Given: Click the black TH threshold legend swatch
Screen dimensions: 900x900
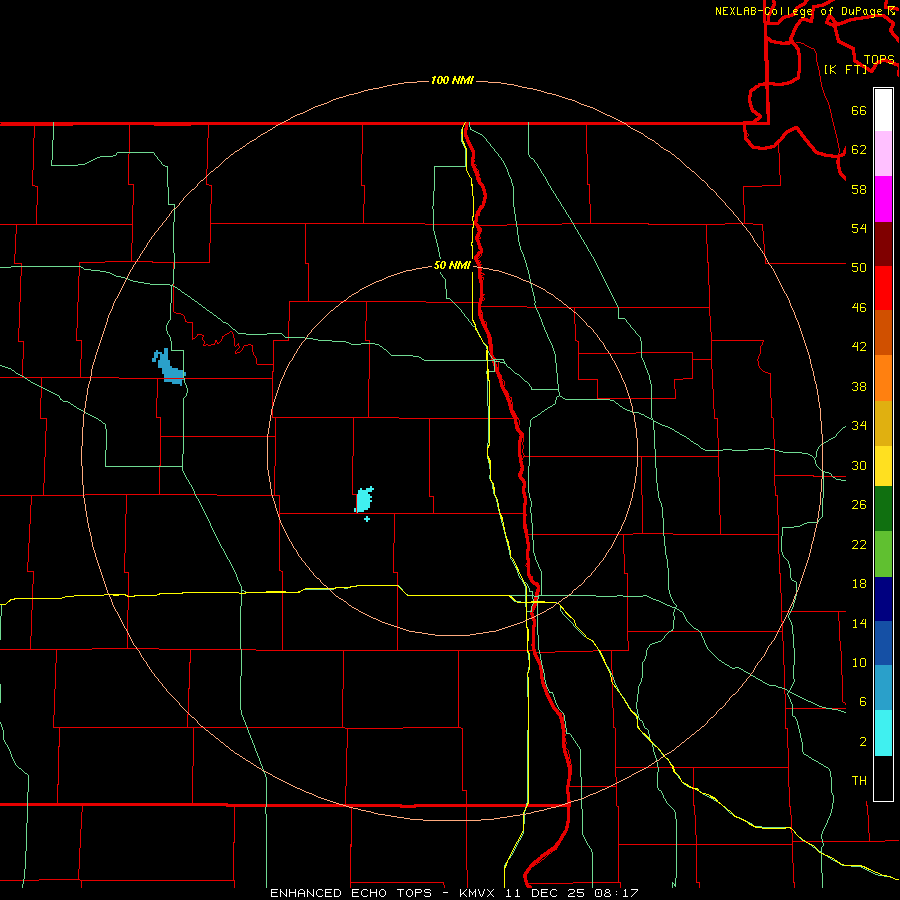Looking at the screenshot, I should coord(883,778).
